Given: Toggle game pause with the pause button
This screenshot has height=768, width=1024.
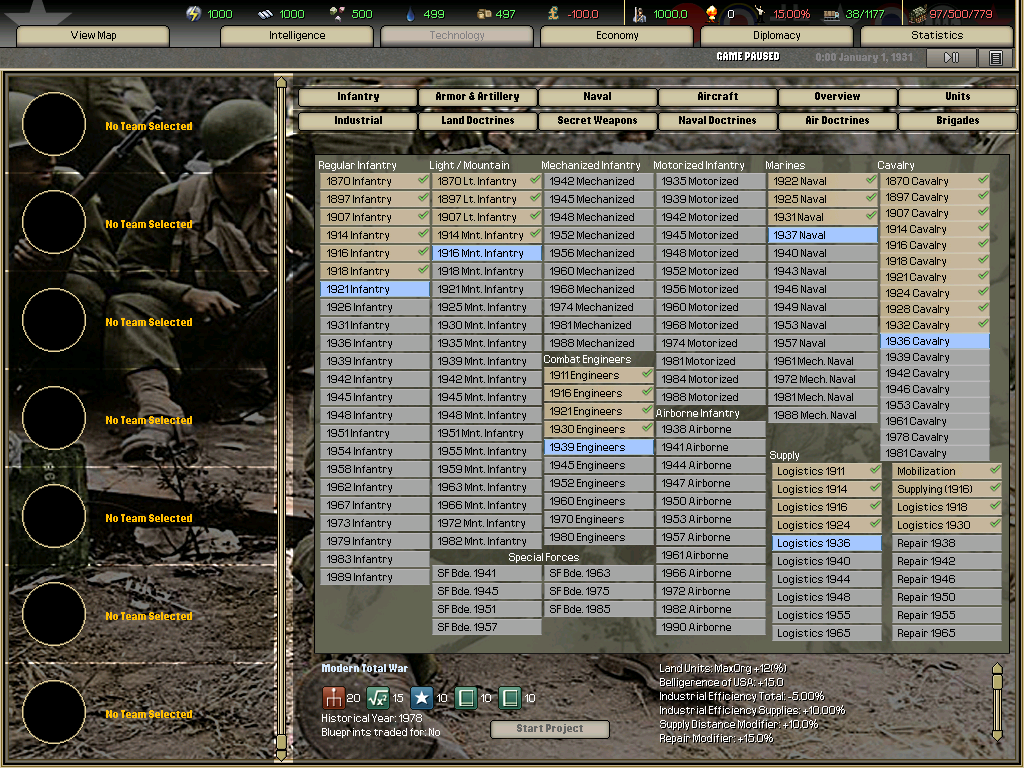Looking at the screenshot, I should click(951, 57).
